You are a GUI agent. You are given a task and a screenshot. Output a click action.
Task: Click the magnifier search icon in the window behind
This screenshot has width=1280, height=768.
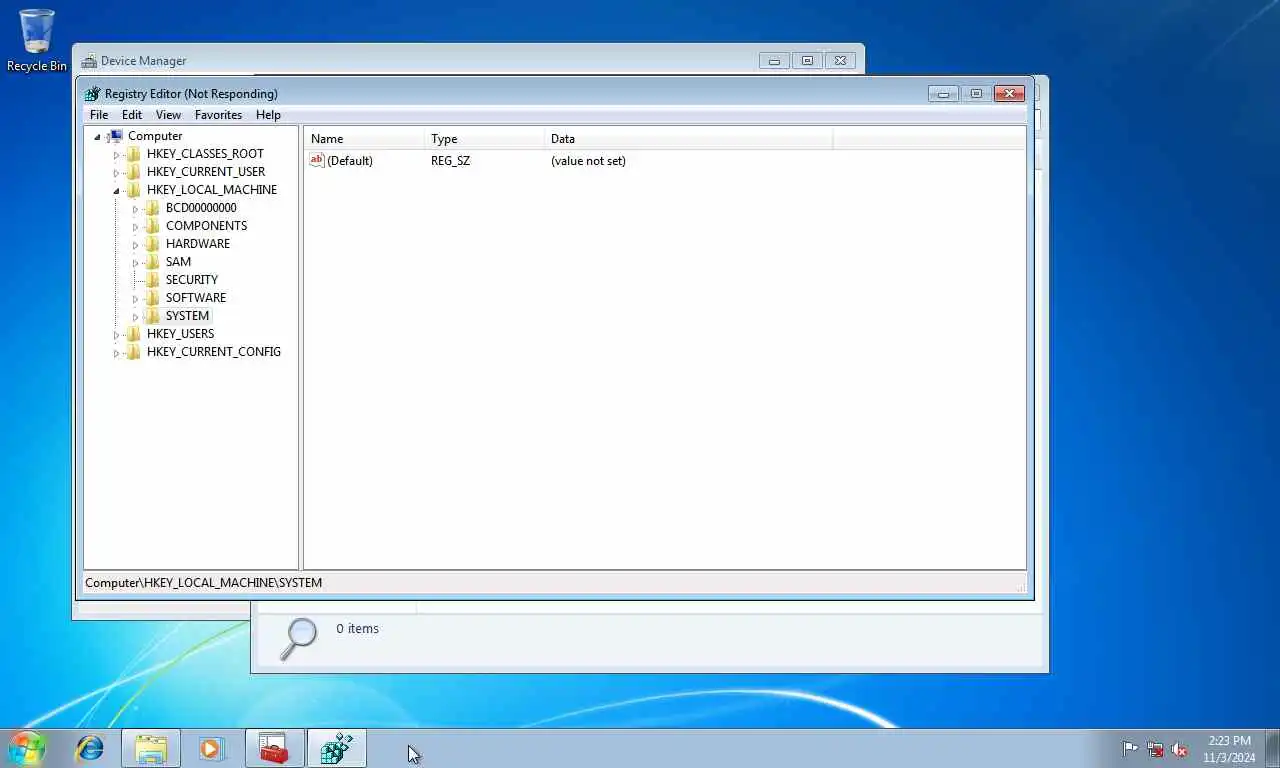[297, 638]
